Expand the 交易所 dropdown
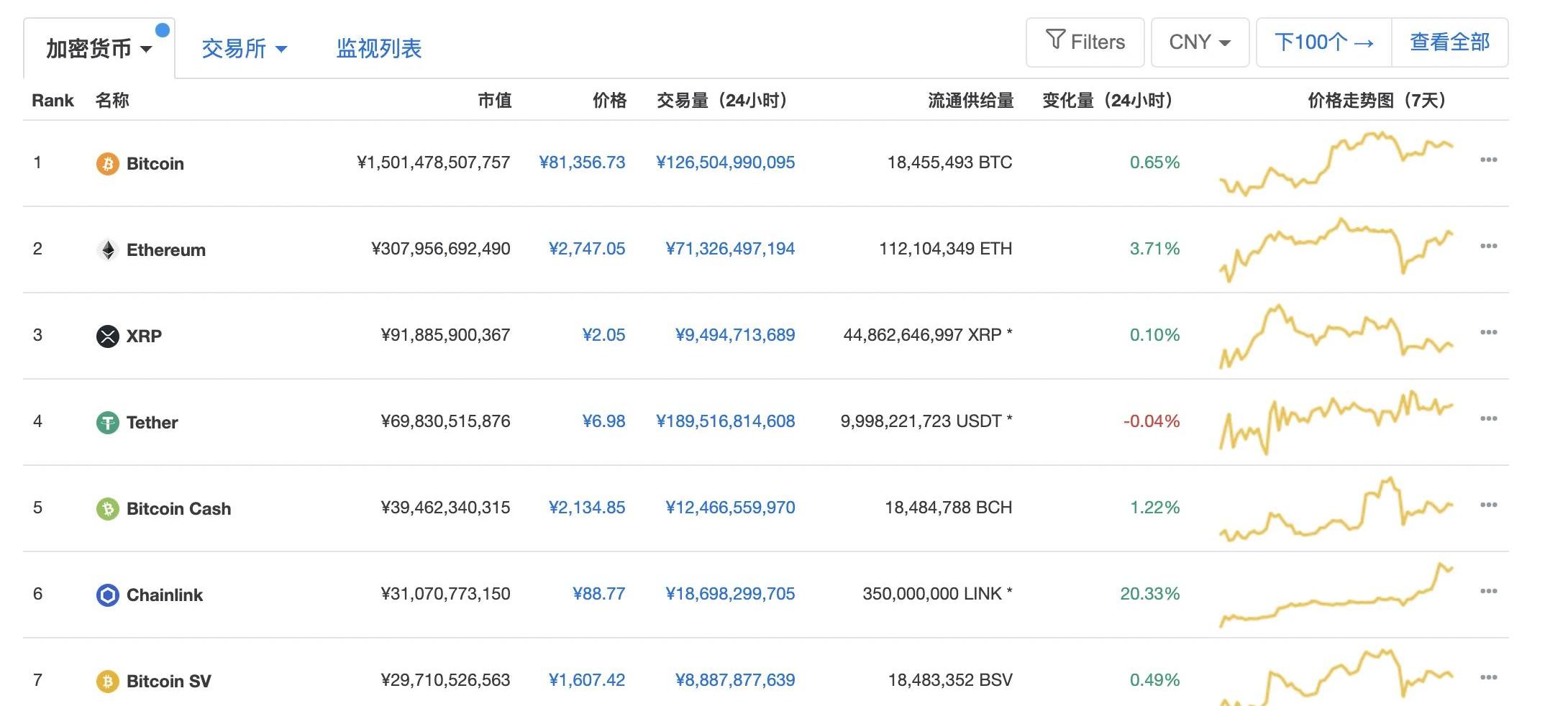This screenshot has height=706, width=1568. tap(244, 49)
